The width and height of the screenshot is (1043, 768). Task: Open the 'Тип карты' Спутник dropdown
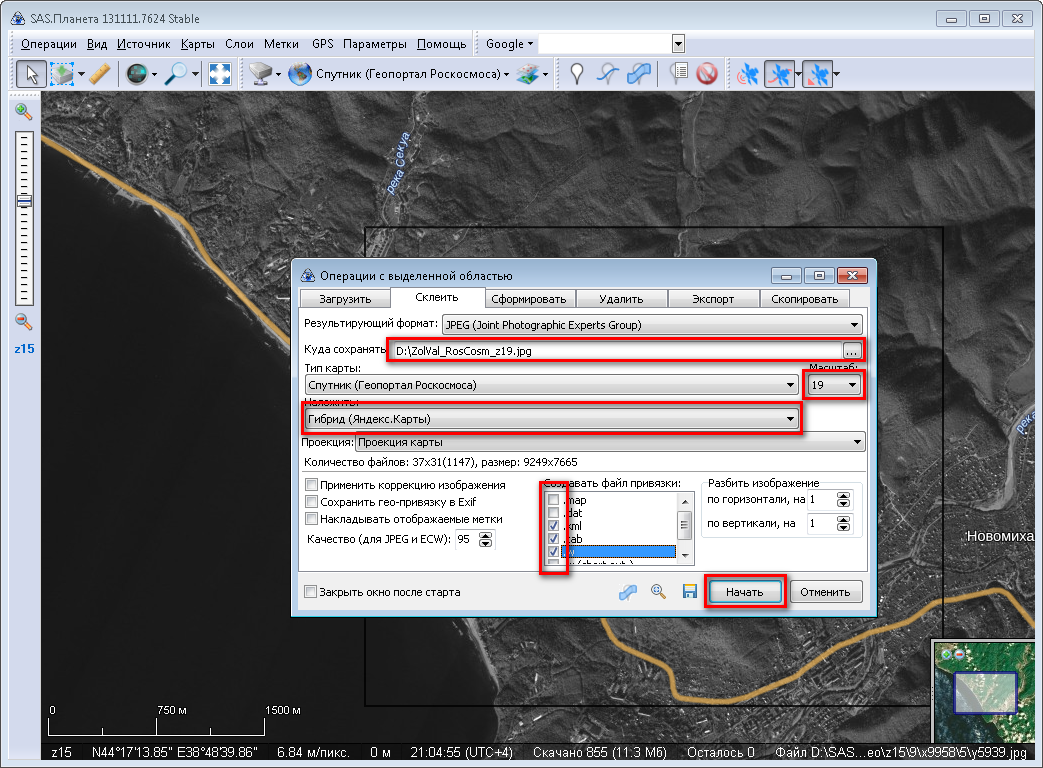tap(551, 385)
